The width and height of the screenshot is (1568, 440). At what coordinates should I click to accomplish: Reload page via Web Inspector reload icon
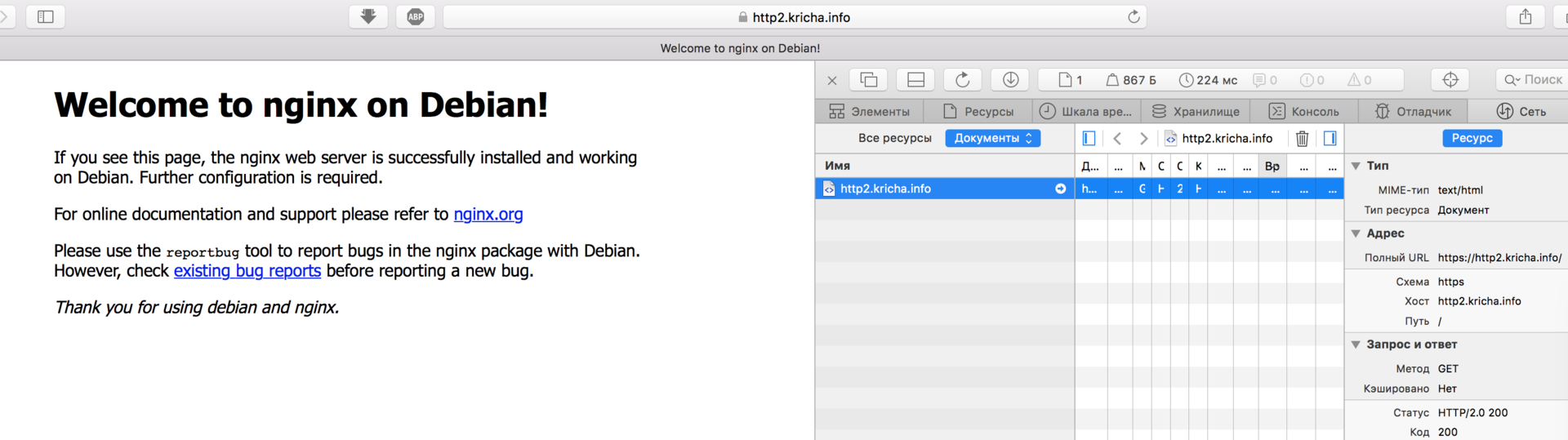coord(963,79)
